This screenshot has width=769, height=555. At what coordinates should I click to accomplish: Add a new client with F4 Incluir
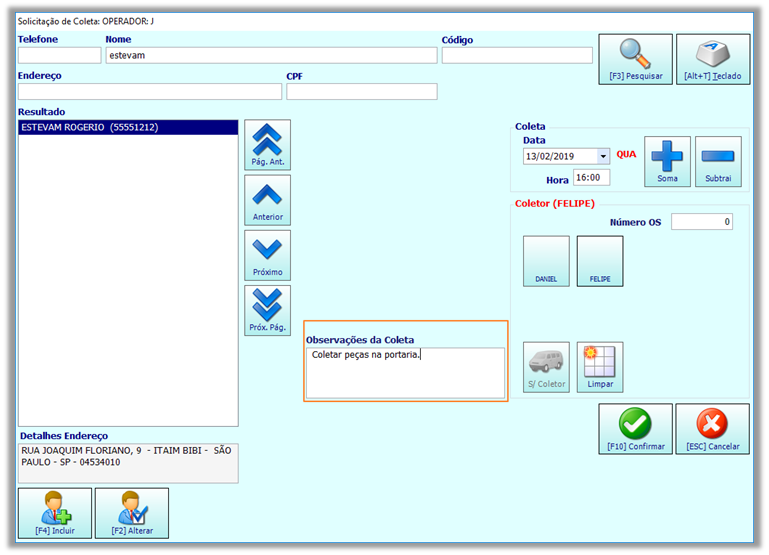click(x=55, y=513)
